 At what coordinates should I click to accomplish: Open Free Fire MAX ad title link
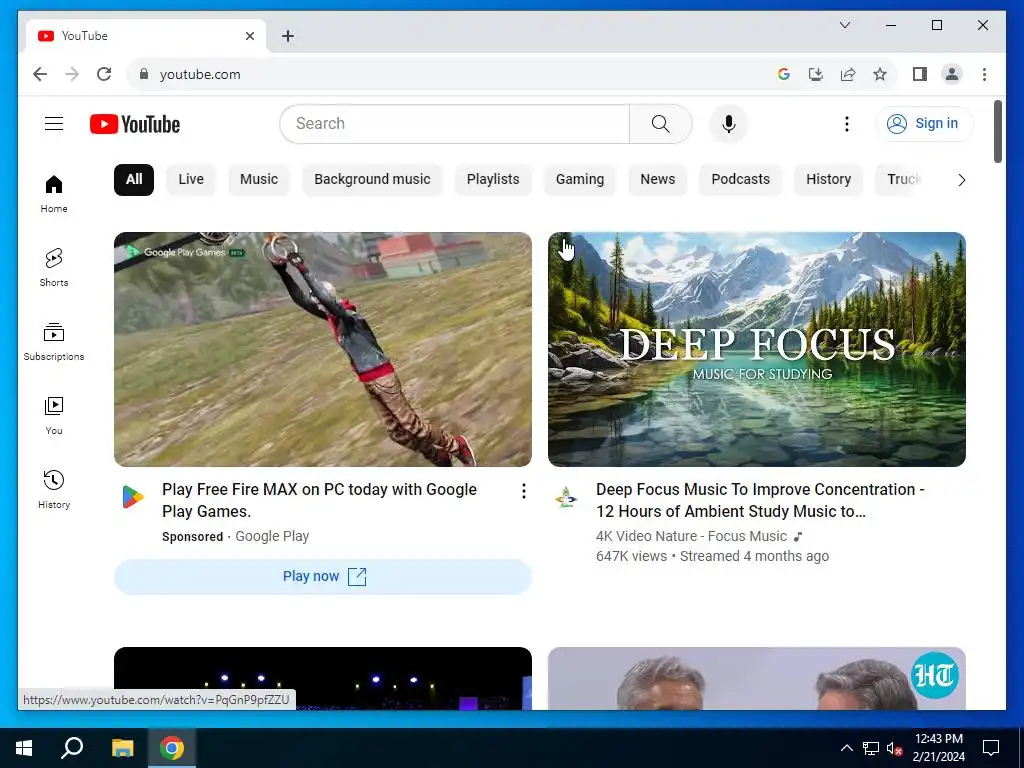coord(319,500)
